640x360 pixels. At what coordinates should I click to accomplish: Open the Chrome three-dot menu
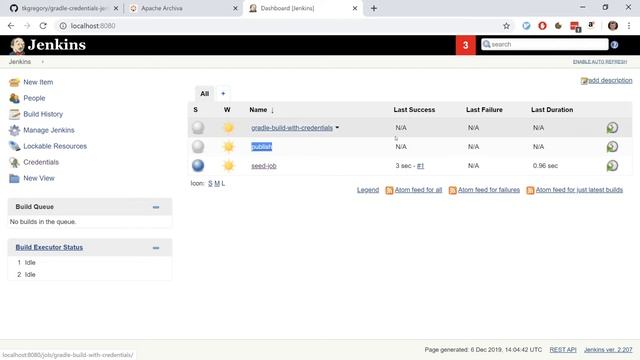tap(629, 26)
